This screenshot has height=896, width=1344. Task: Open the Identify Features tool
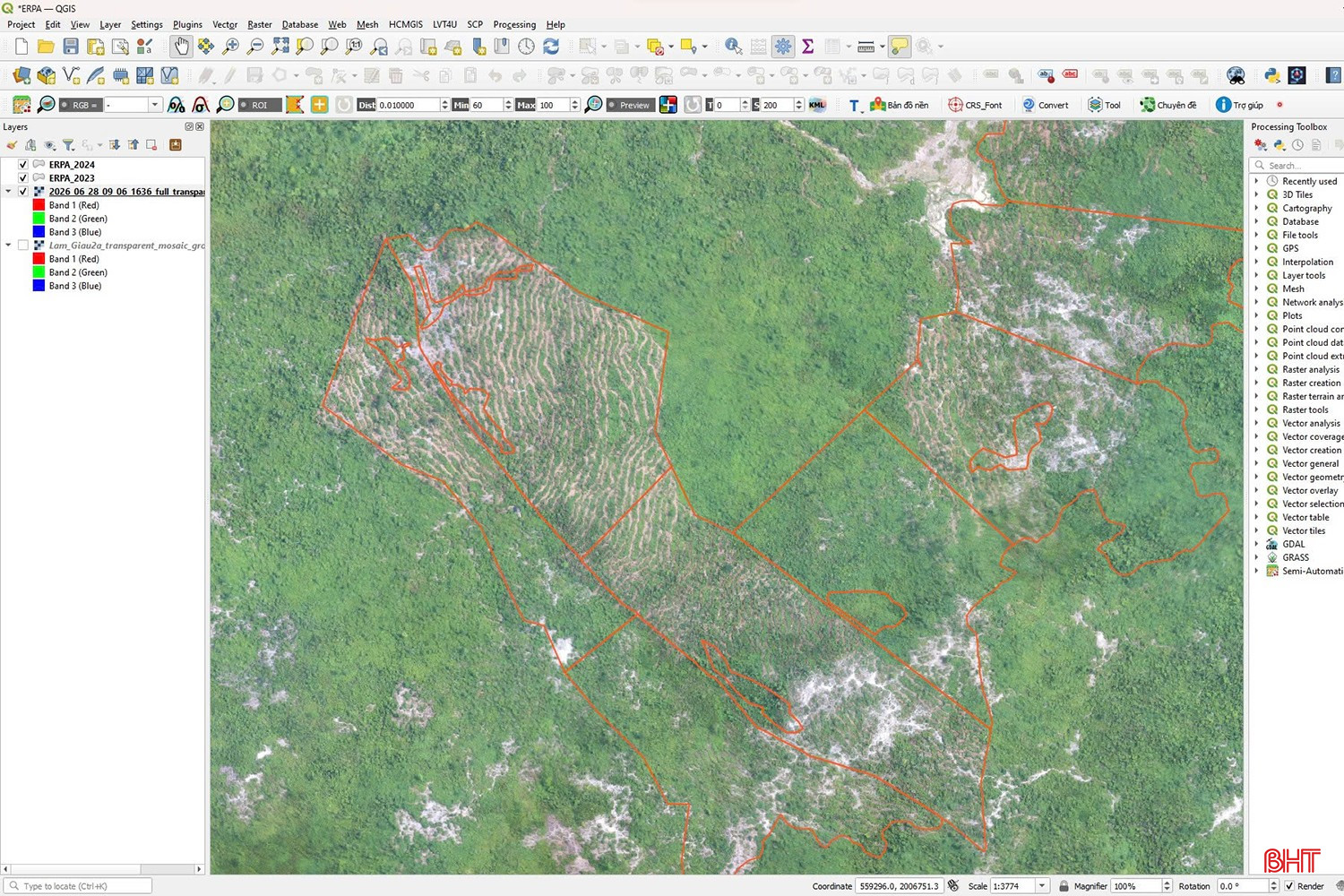point(733,46)
